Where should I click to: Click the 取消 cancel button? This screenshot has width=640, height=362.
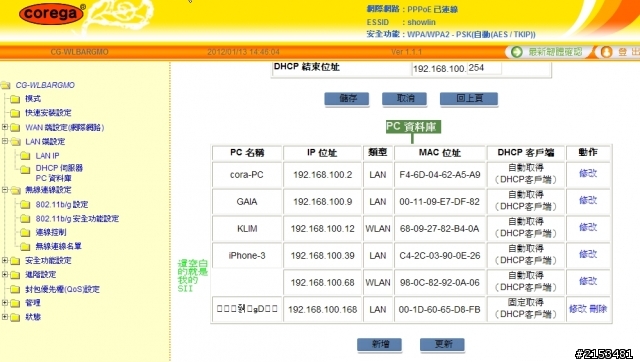pos(404,99)
